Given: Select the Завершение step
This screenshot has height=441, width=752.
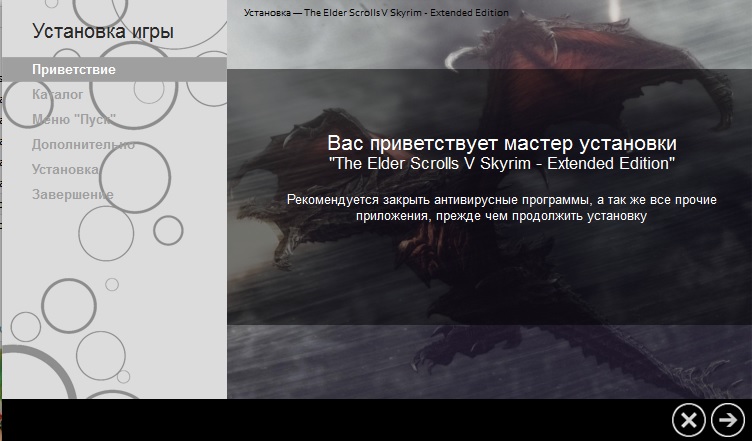Looking at the screenshot, I should 73,194.
